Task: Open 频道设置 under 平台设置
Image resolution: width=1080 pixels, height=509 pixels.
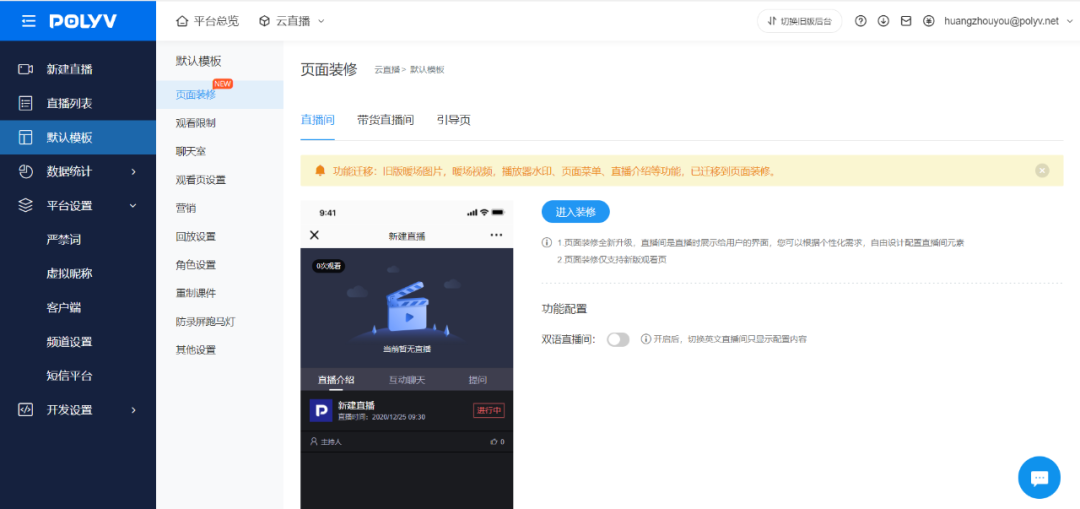Action: 70,342
